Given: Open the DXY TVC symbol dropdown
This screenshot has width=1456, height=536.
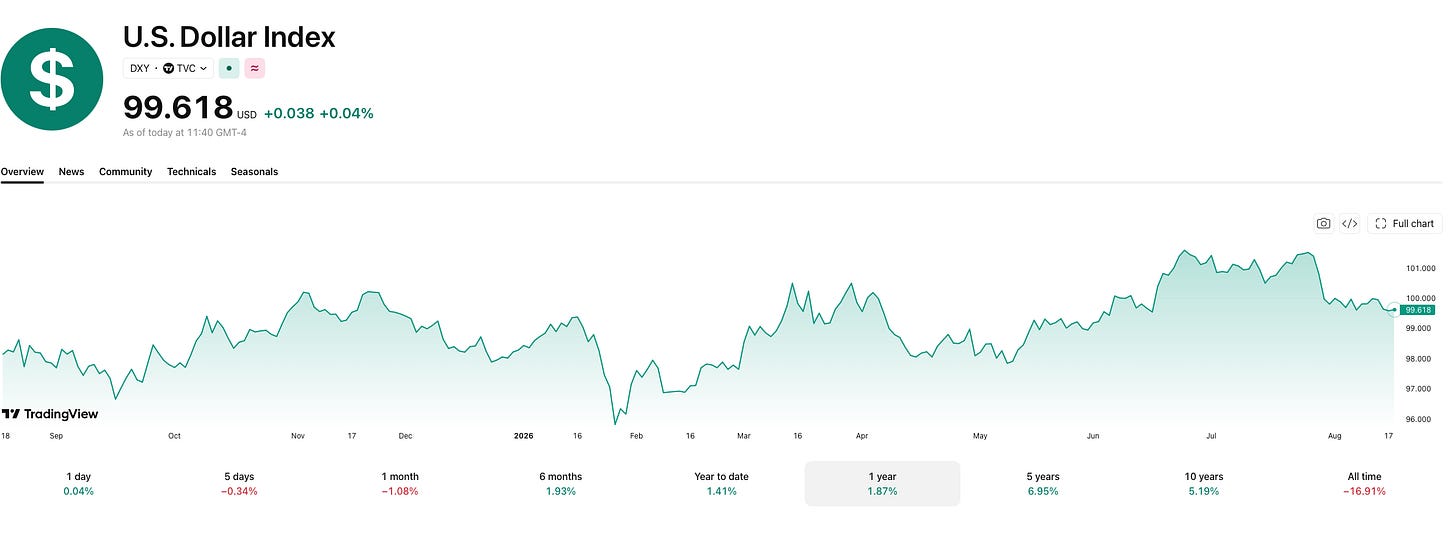Looking at the screenshot, I should coord(168,68).
